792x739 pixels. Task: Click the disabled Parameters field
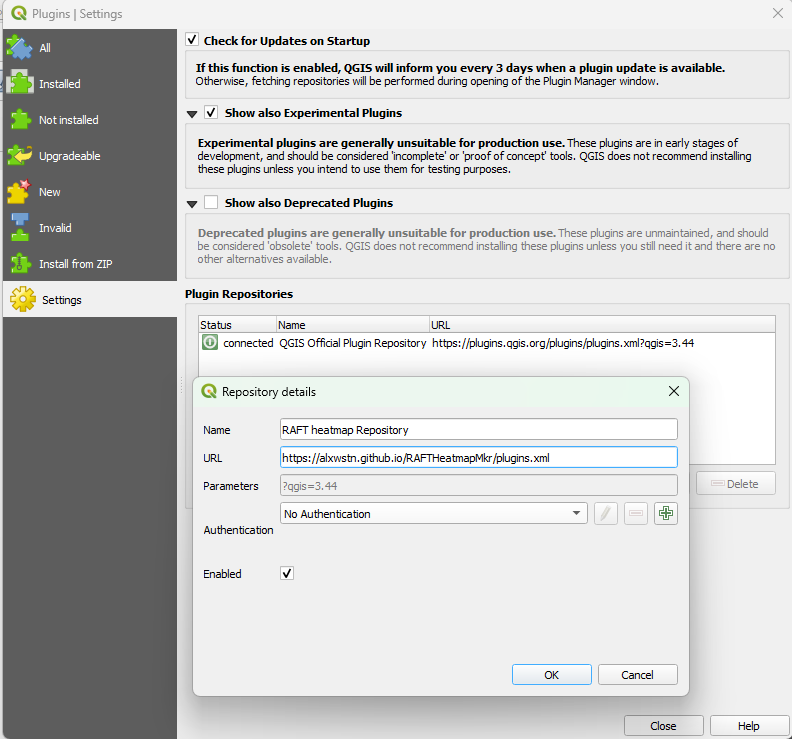pos(479,485)
